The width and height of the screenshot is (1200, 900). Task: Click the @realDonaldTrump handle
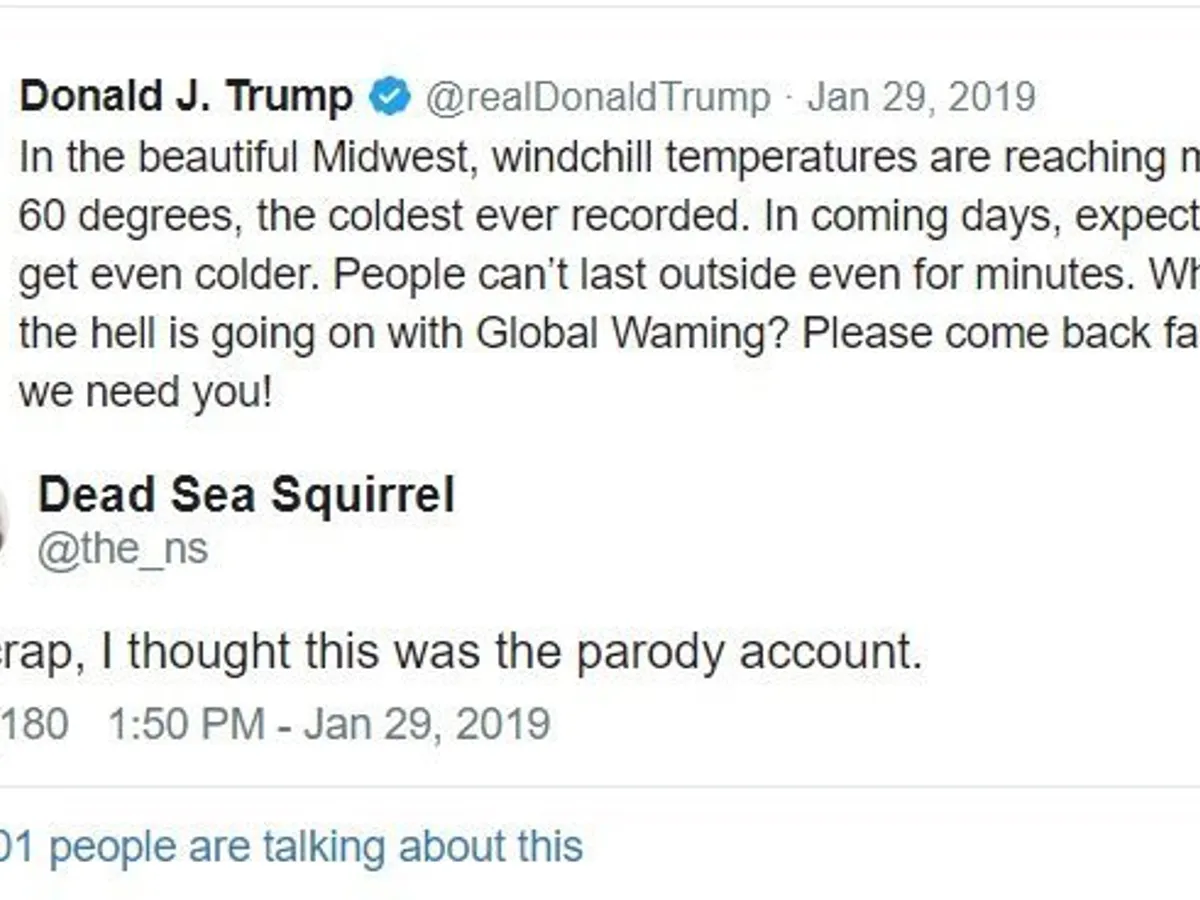point(598,97)
